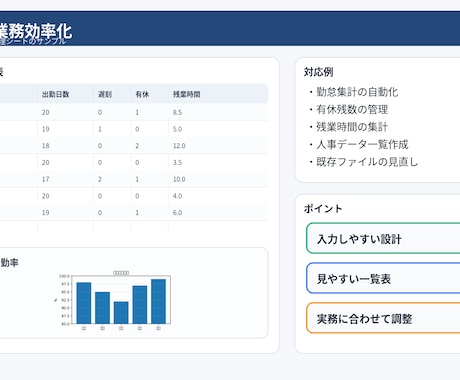
Task: Click the 3.5 overtime cell
Action: (177, 162)
